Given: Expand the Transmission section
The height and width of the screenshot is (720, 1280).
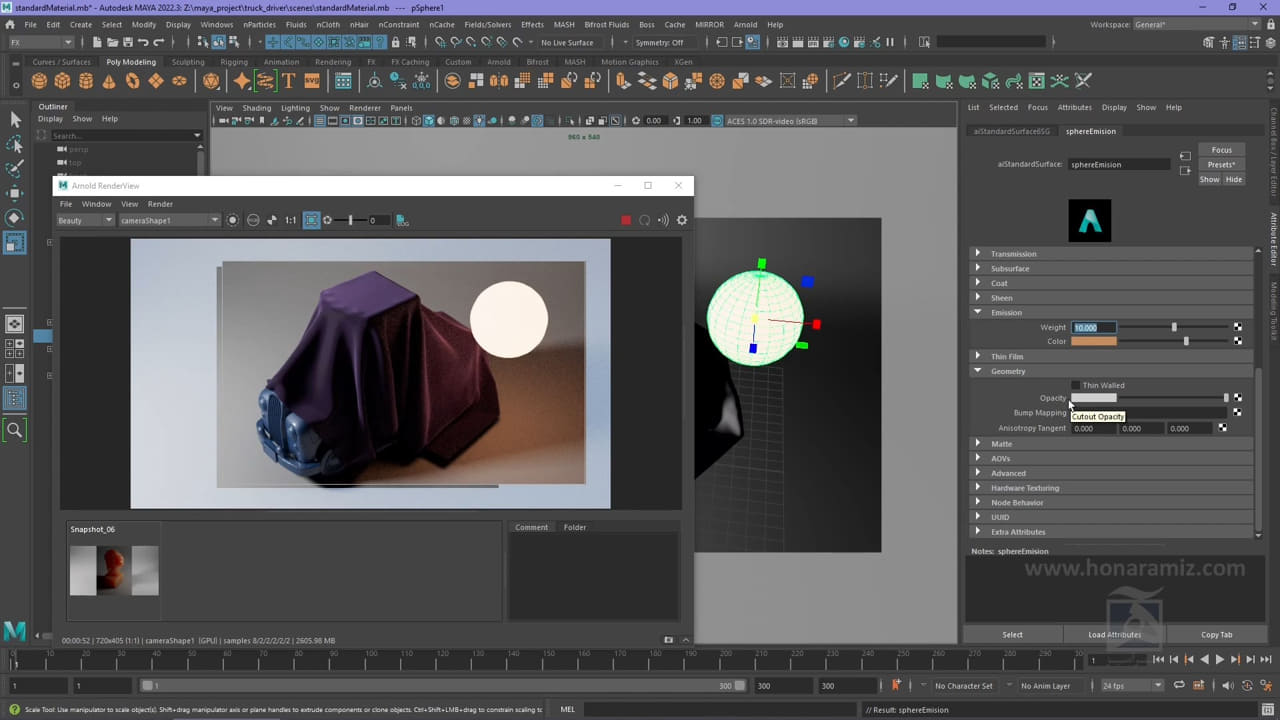Looking at the screenshot, I should 1014,254.
